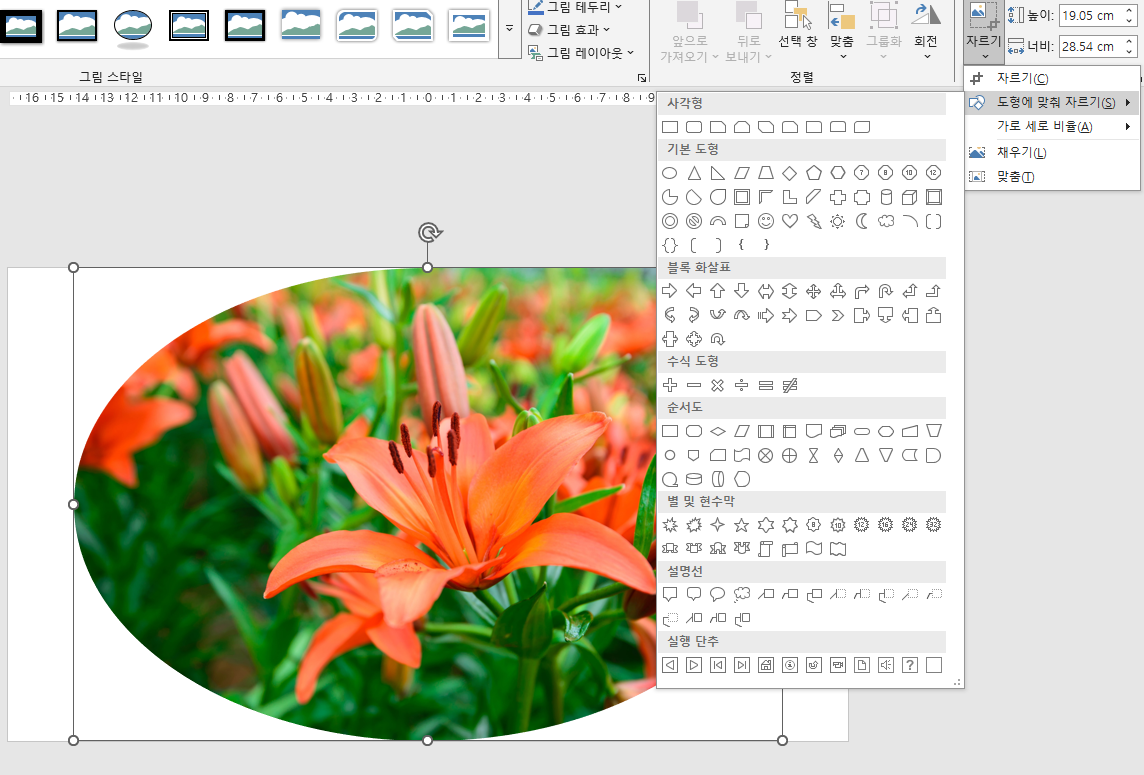Choose the heart shape in 기본 도형
1144x775 pixels.
[x=789, y=221]
